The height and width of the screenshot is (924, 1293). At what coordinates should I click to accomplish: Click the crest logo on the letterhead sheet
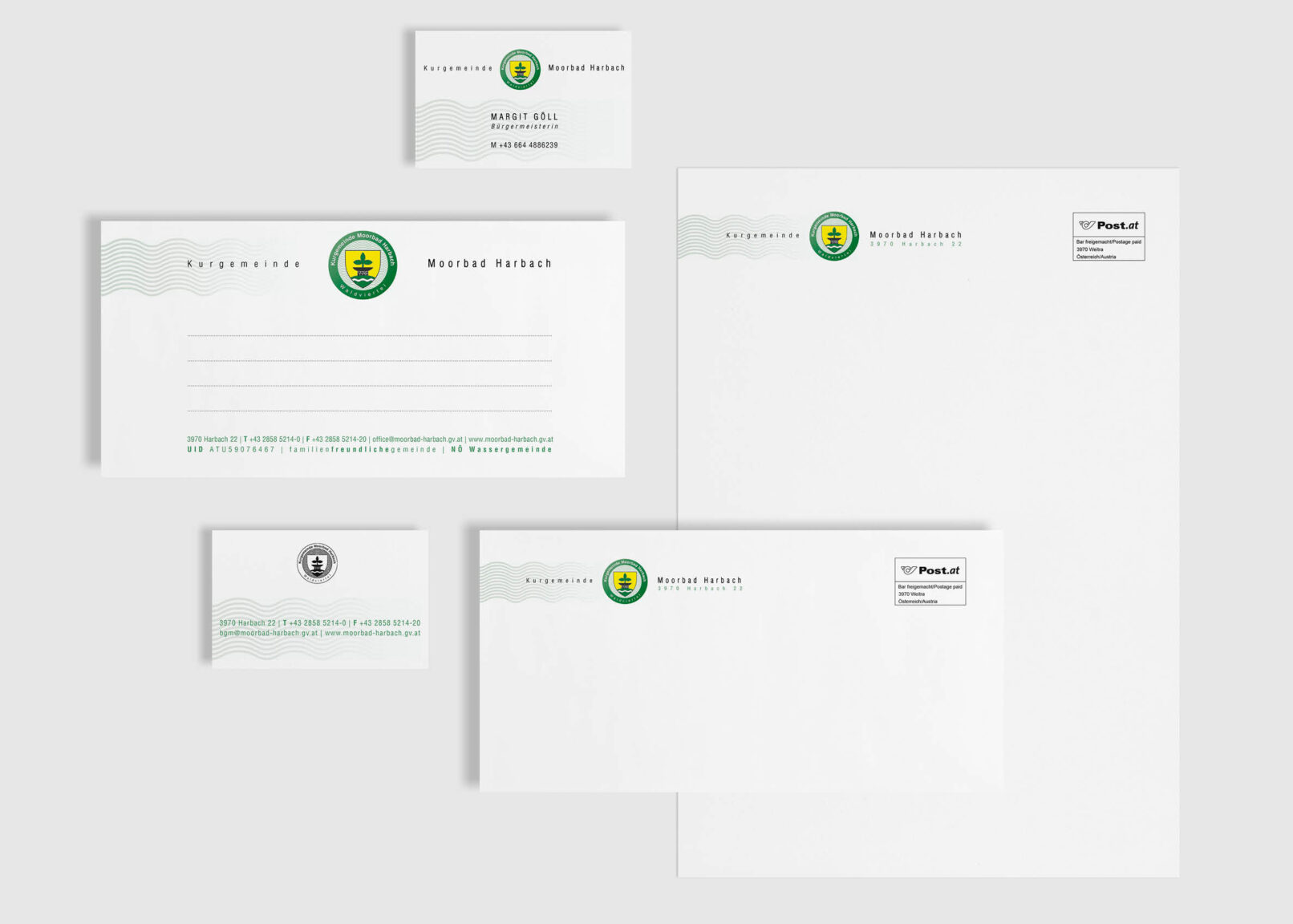pos(833,236)
